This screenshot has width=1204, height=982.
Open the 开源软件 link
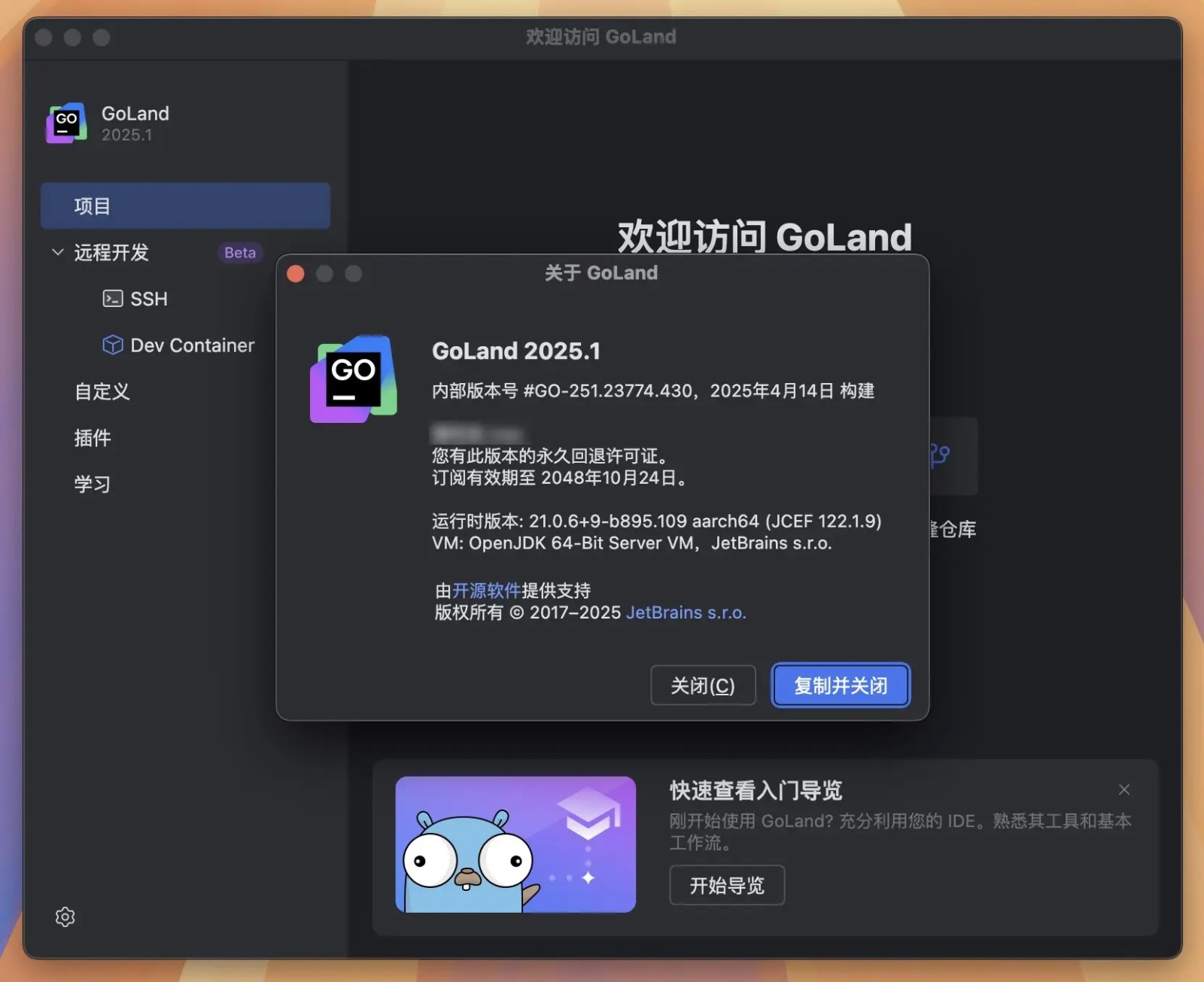coord(485,590)
